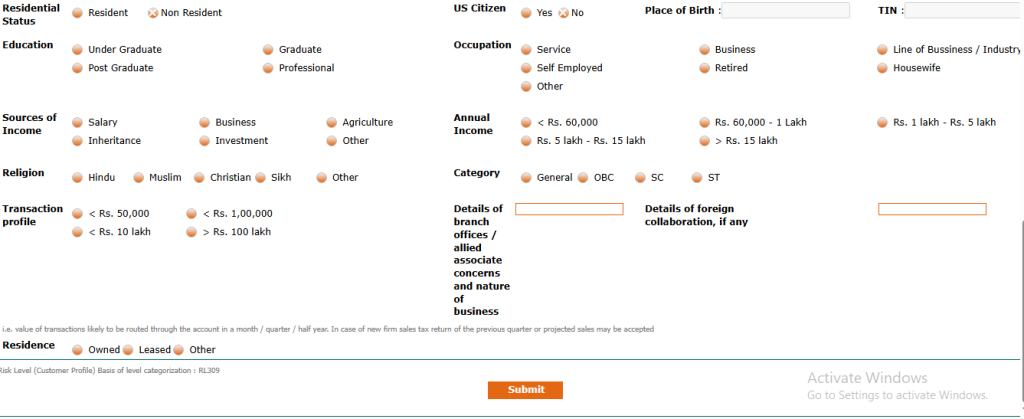Screen dimensions: 1024x419
Task: Pick annual income above Rs. 15 lakh
Action: (x=705, y=141)
